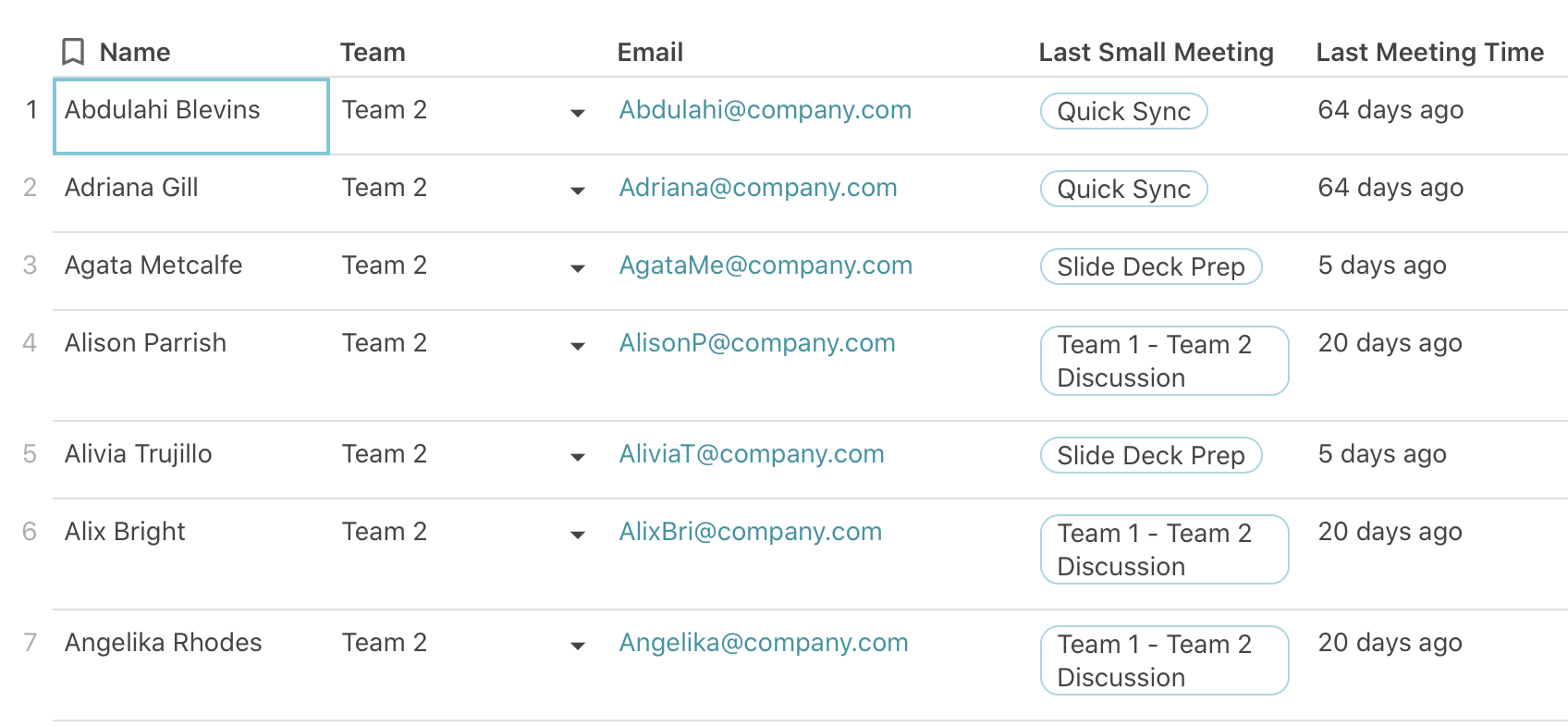Click Angelika@company.com email address
This screenshot has height=727, width=1568.
click(x=764, y=643)
